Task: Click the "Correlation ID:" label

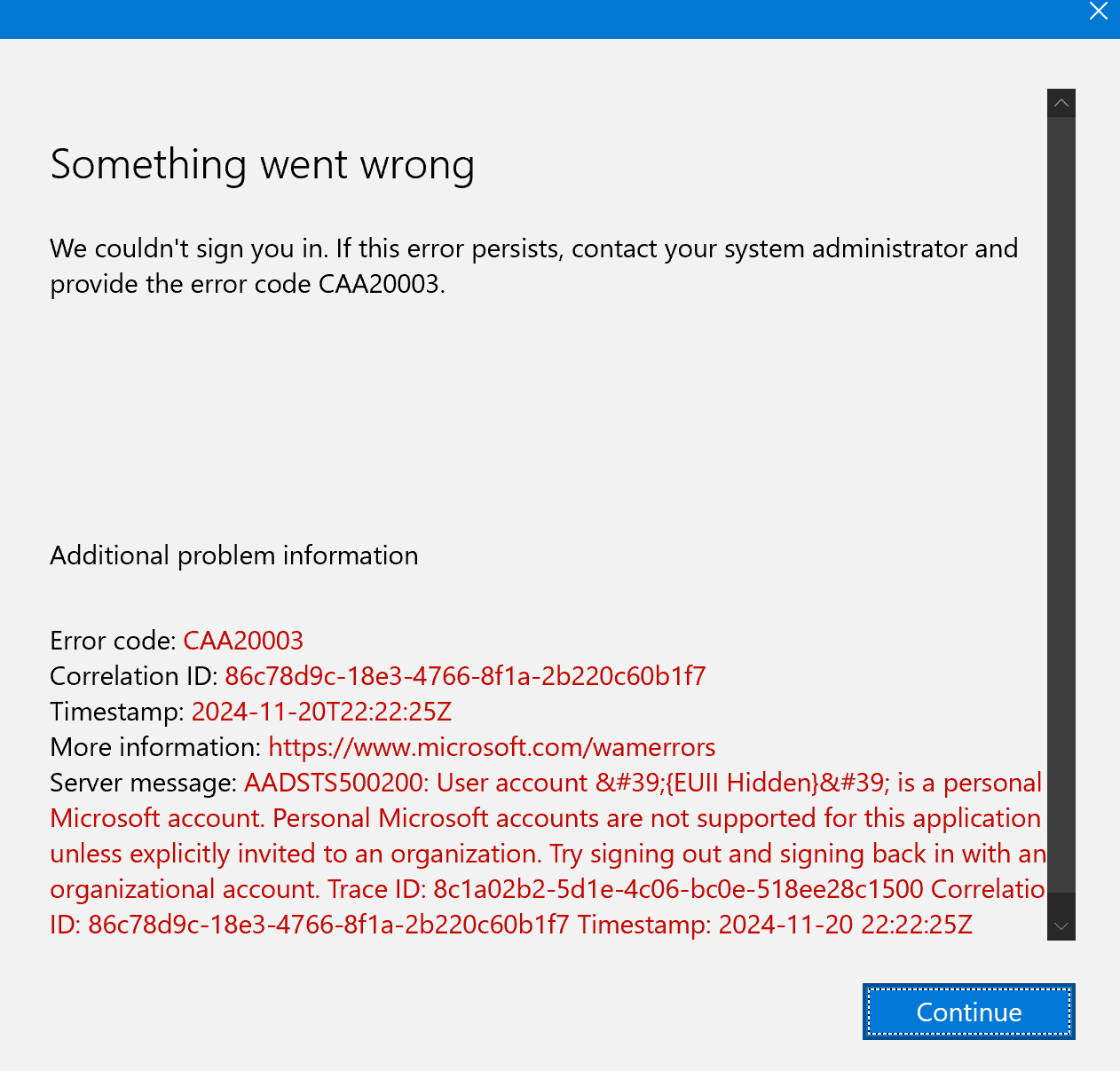Action: [134, 676]
